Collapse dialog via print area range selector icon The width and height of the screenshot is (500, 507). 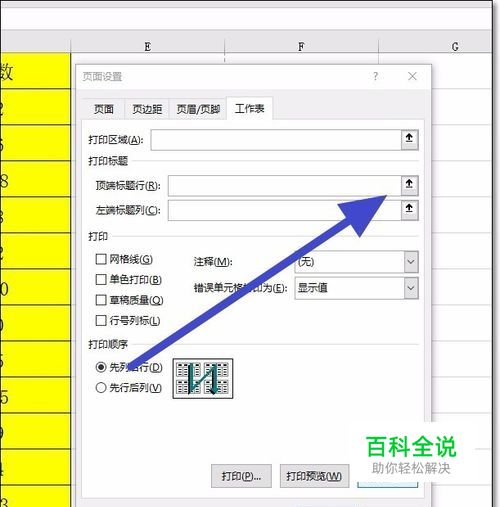pos(409,140)
